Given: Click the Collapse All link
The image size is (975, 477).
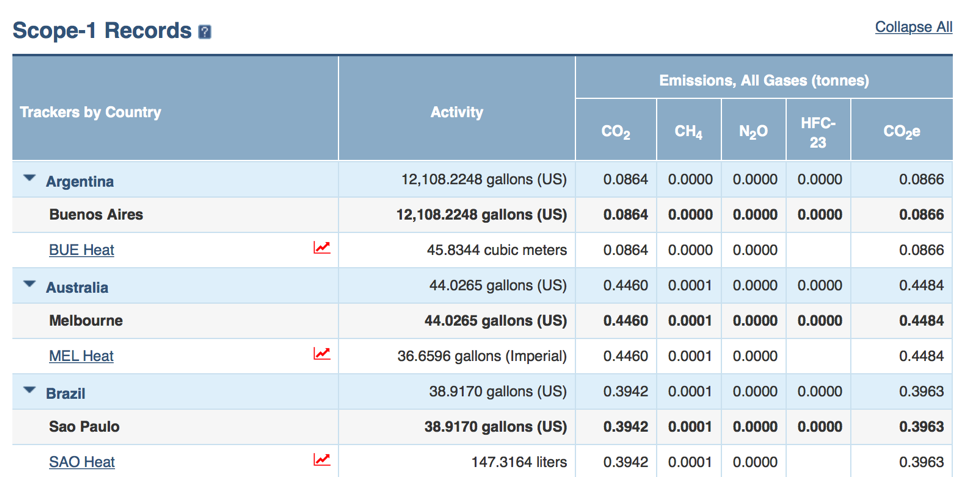Looking at the screenshot, I should 913,27.
